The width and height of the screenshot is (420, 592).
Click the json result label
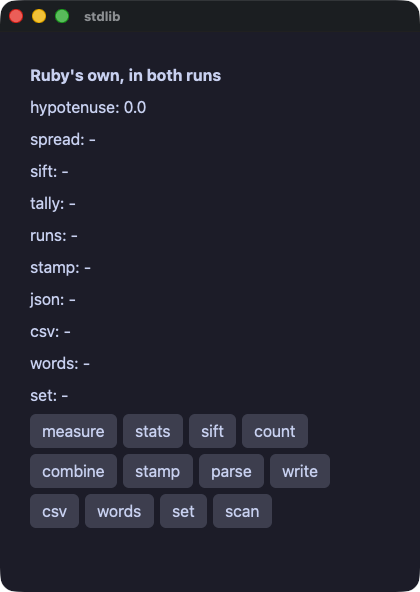coord(53,300)
